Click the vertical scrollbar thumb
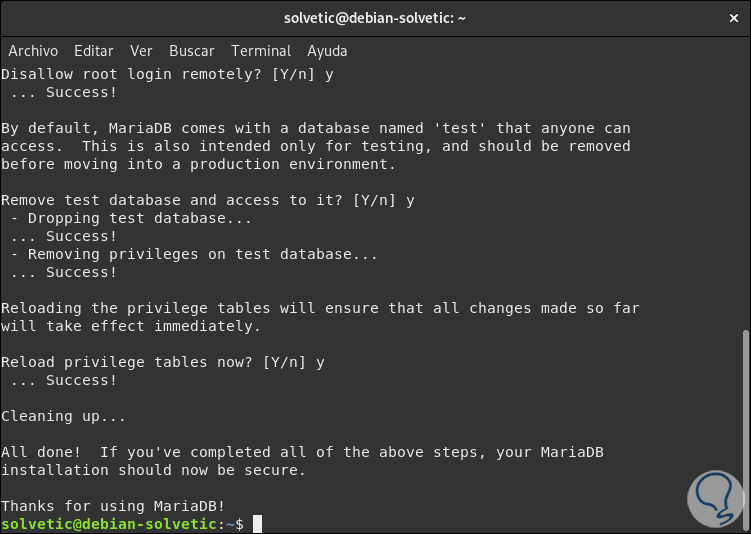This screenshot has width=751, height=534. tap(745, 430)
